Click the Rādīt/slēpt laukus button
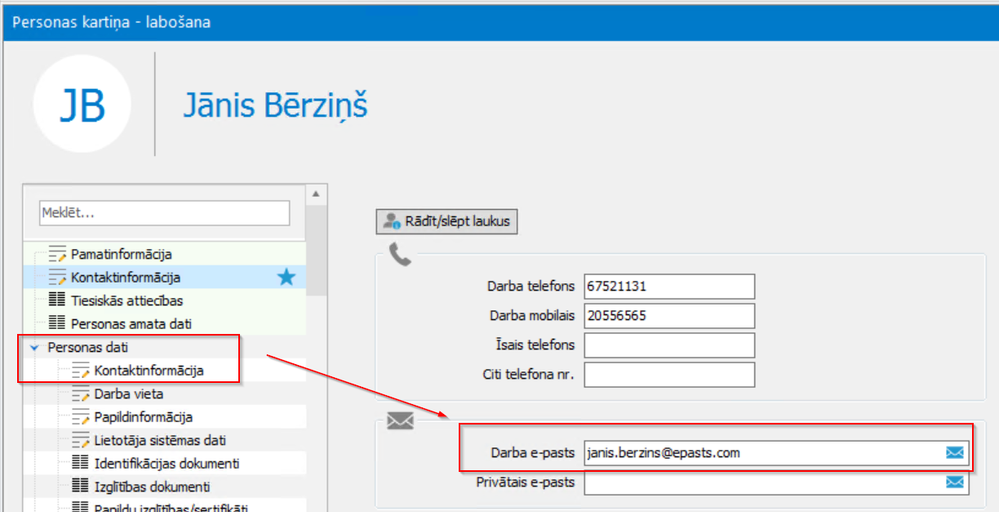The image size is (999, 512). click(447, 222)
